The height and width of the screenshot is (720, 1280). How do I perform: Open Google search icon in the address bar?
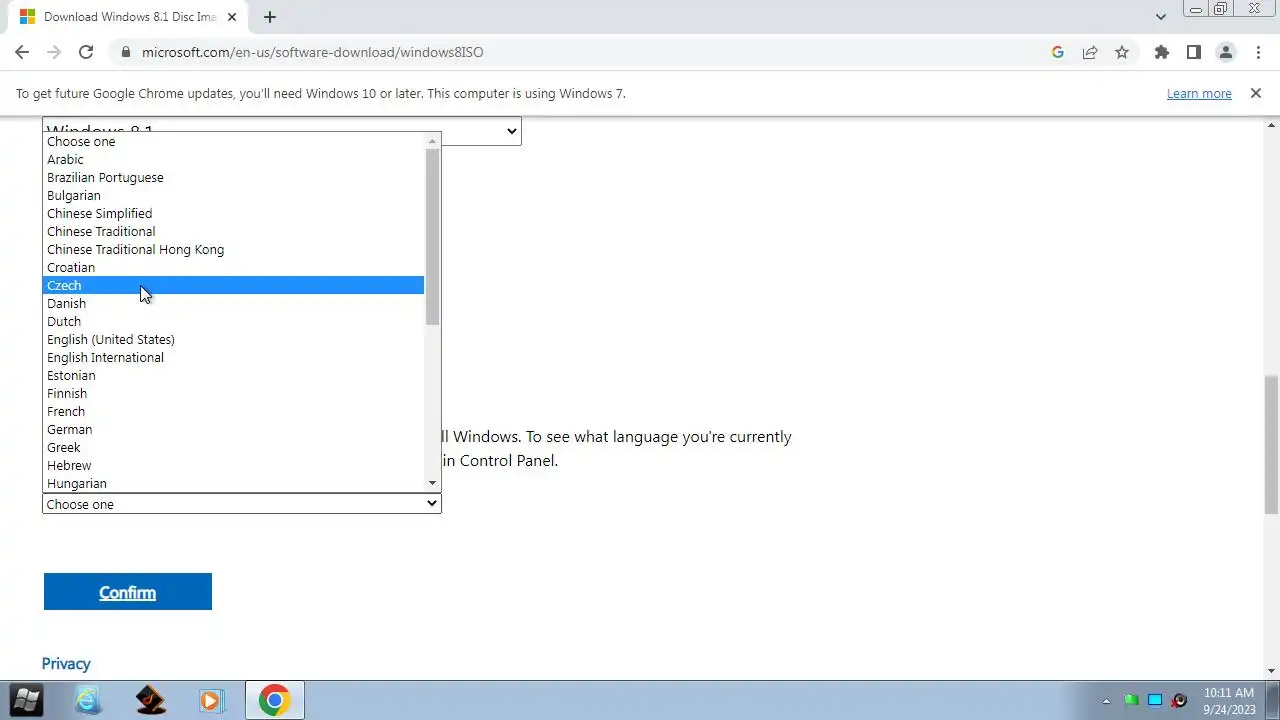(1058, 52)
